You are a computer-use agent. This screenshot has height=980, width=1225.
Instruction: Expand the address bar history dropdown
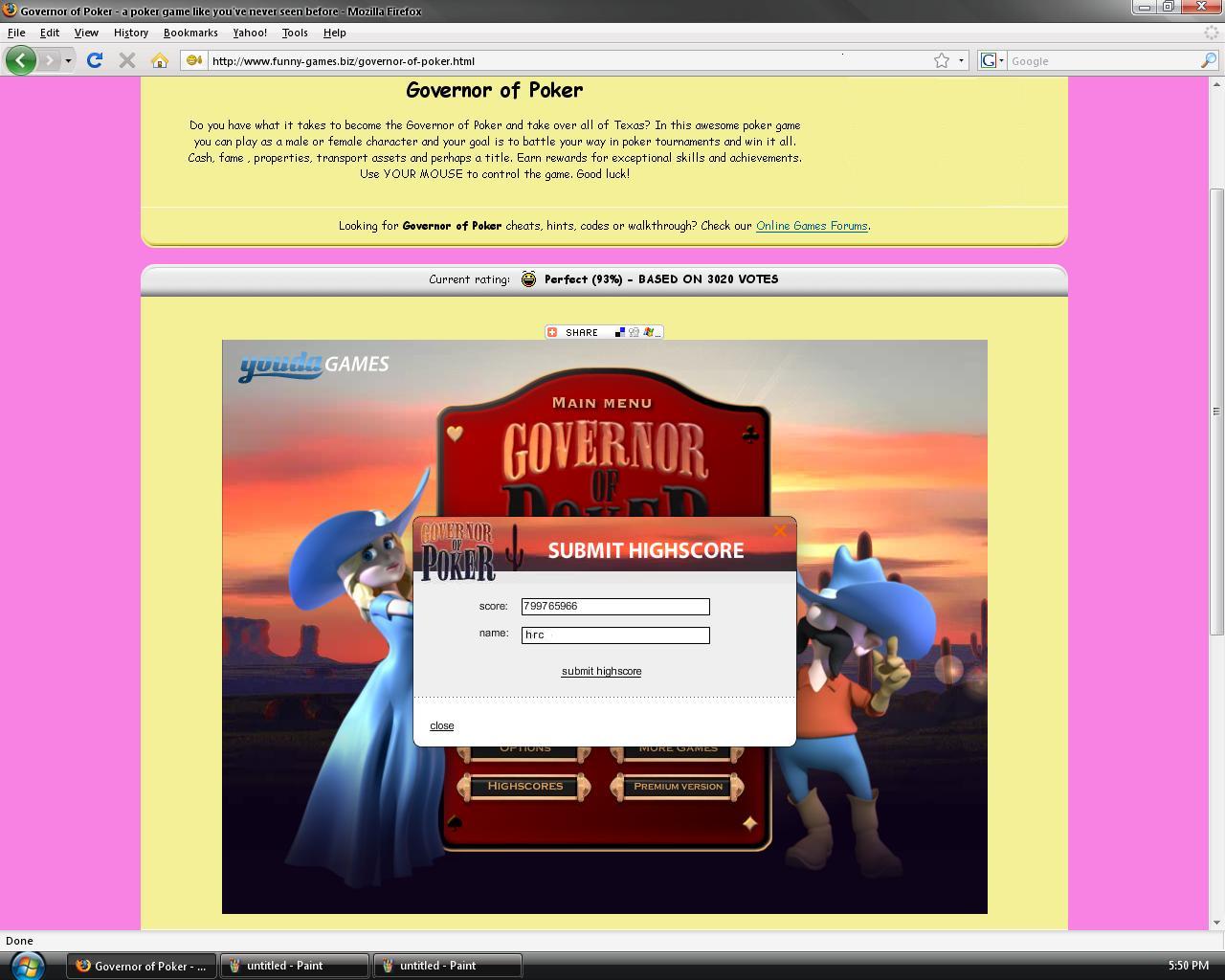click(962, 60)
